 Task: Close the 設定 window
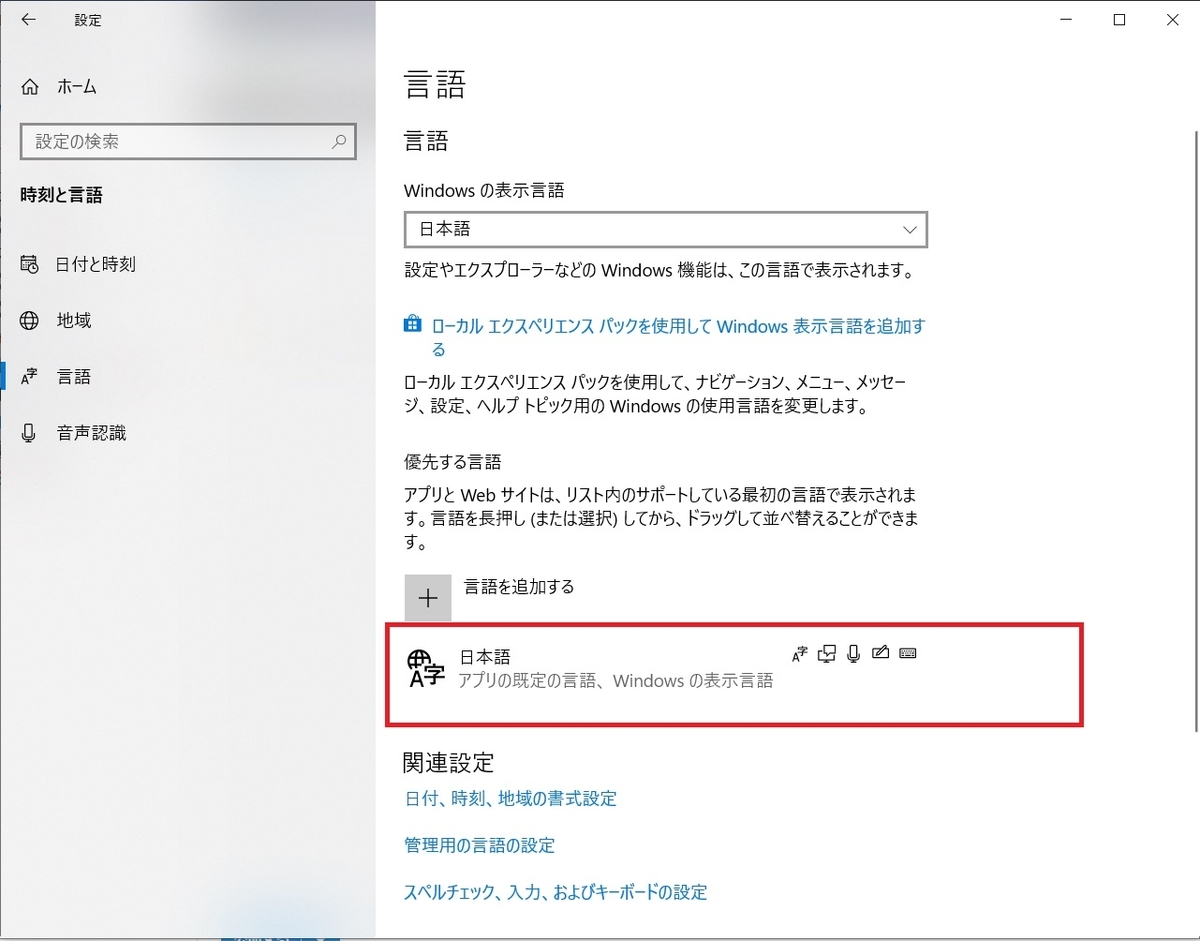tap(1172, 19)
